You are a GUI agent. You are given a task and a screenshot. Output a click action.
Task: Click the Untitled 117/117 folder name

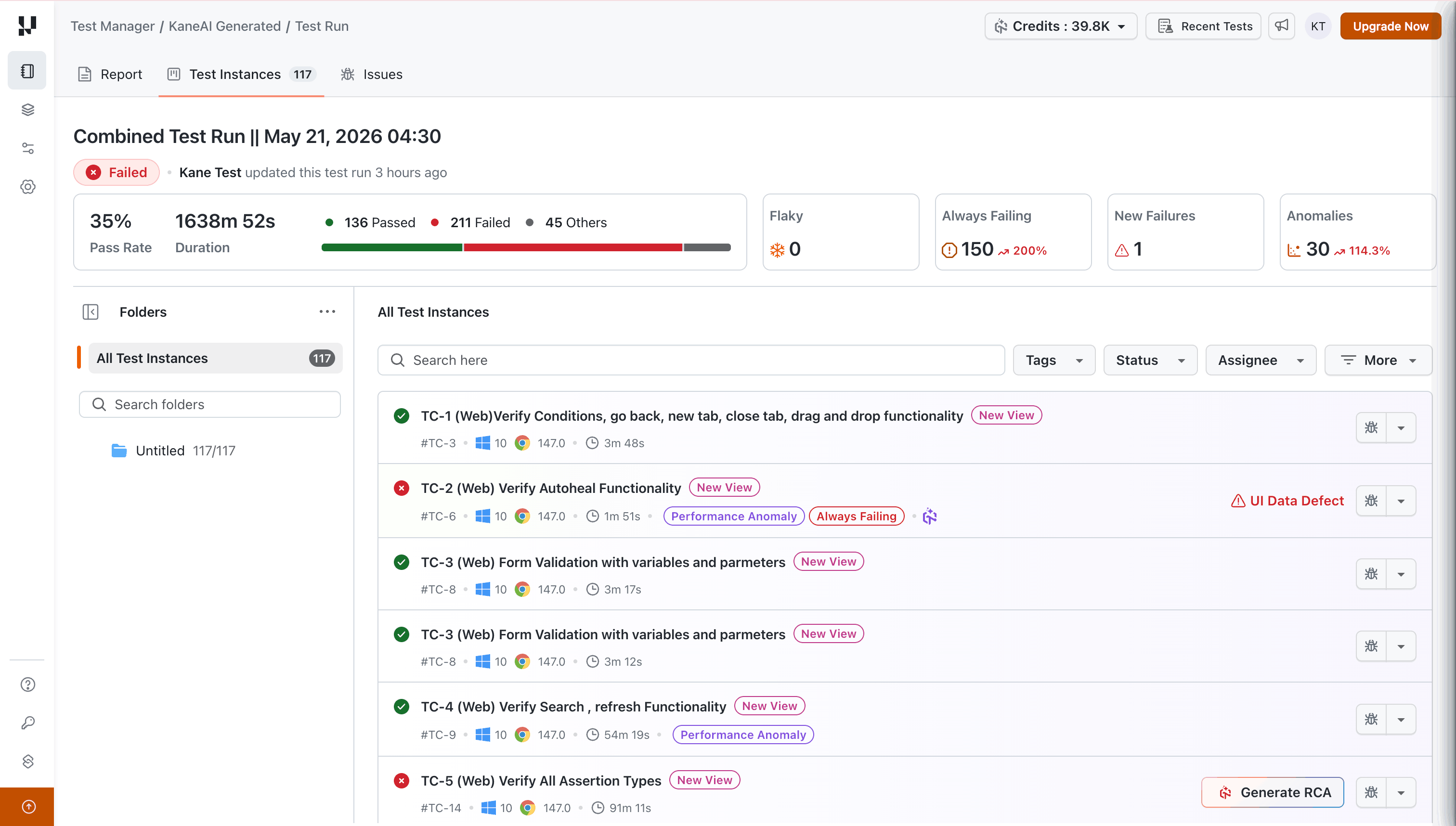point(185,451)
